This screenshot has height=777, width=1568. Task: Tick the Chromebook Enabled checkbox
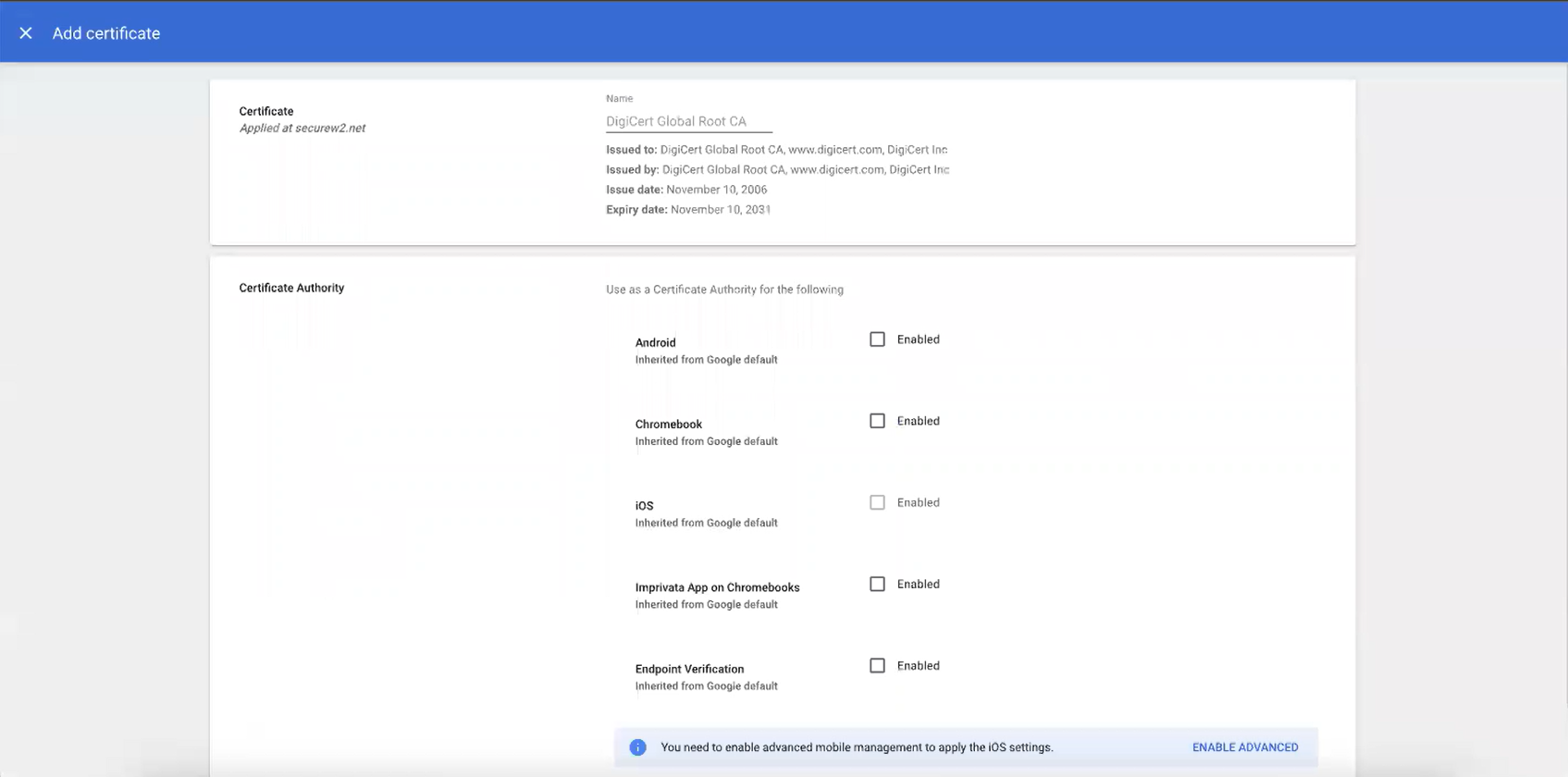[877, 421]
